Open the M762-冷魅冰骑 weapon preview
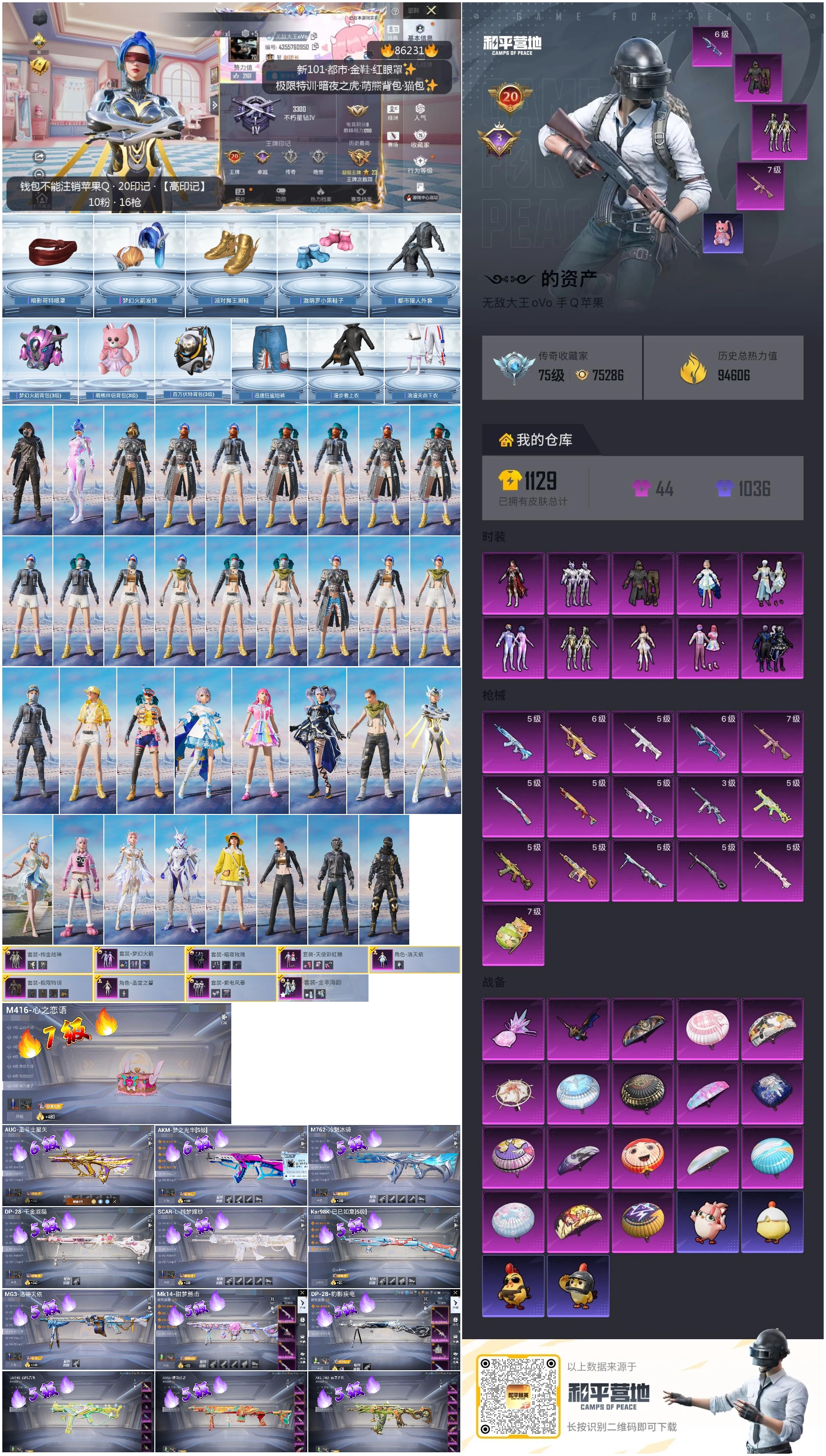The width and height of the screenshot is (826, 1456). [x=384, y=1166]
